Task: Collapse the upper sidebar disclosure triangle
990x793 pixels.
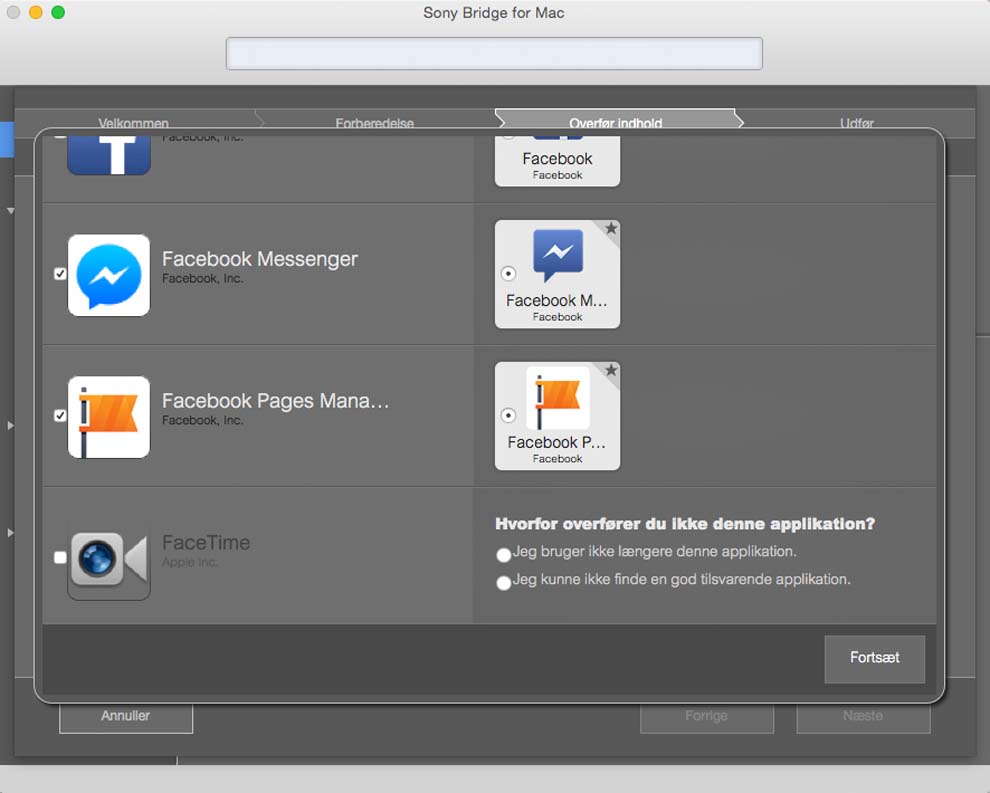Action: point(10,210)
